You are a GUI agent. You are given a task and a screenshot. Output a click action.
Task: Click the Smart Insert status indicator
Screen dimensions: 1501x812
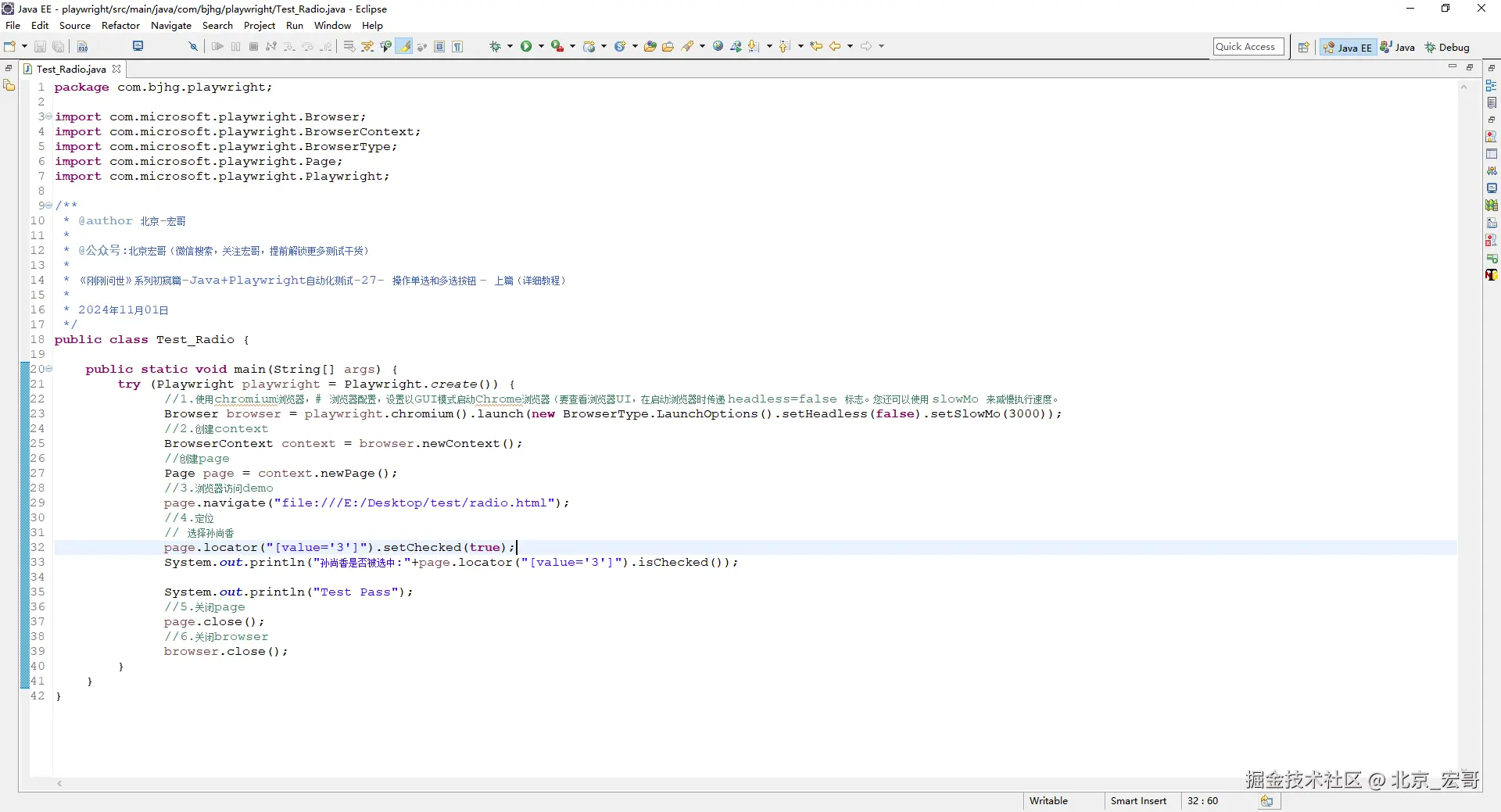pyautogui.click(x=1138, y=801)
